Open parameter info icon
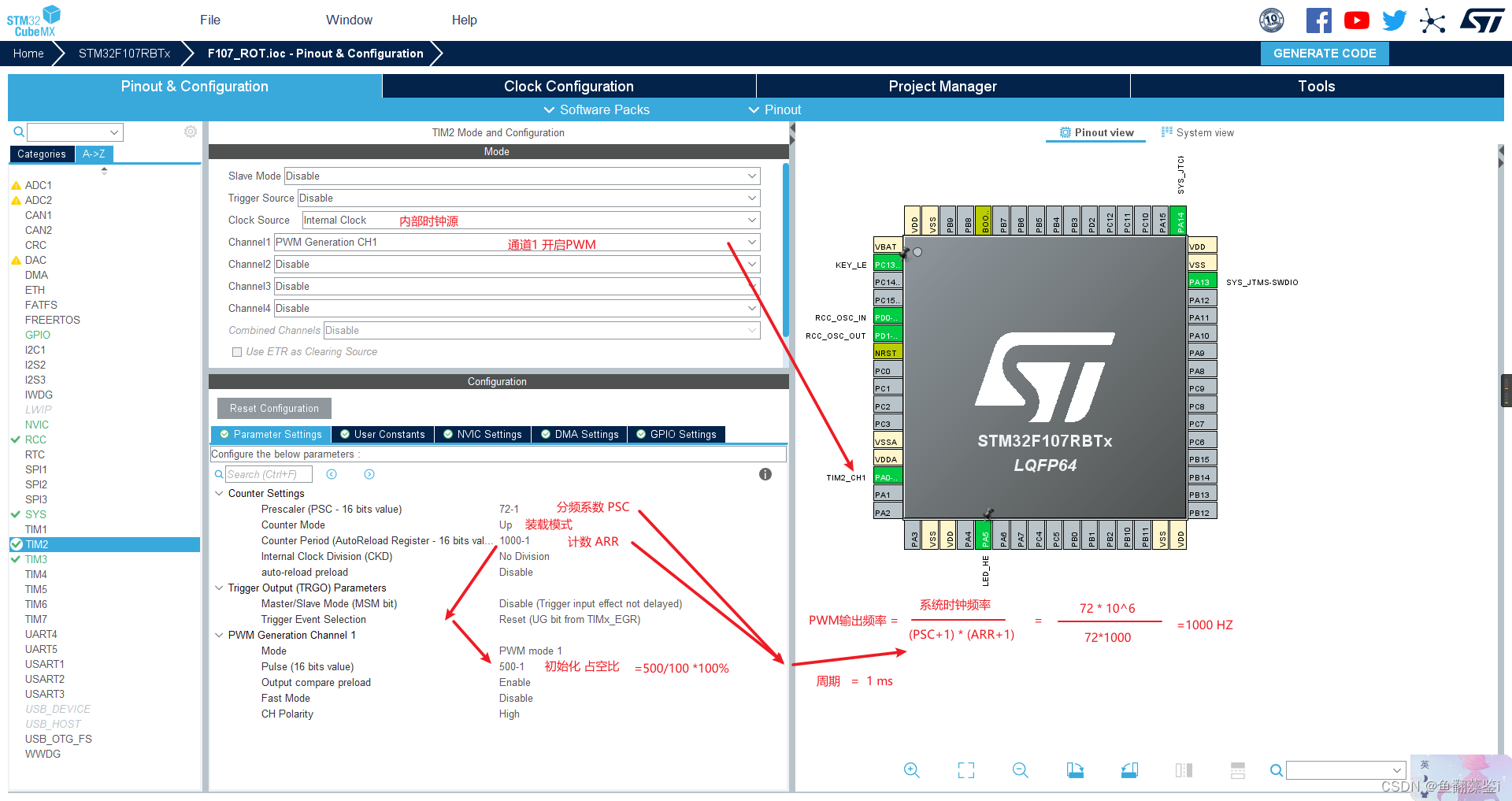The image size is (1512, 801). click(765, 474)
